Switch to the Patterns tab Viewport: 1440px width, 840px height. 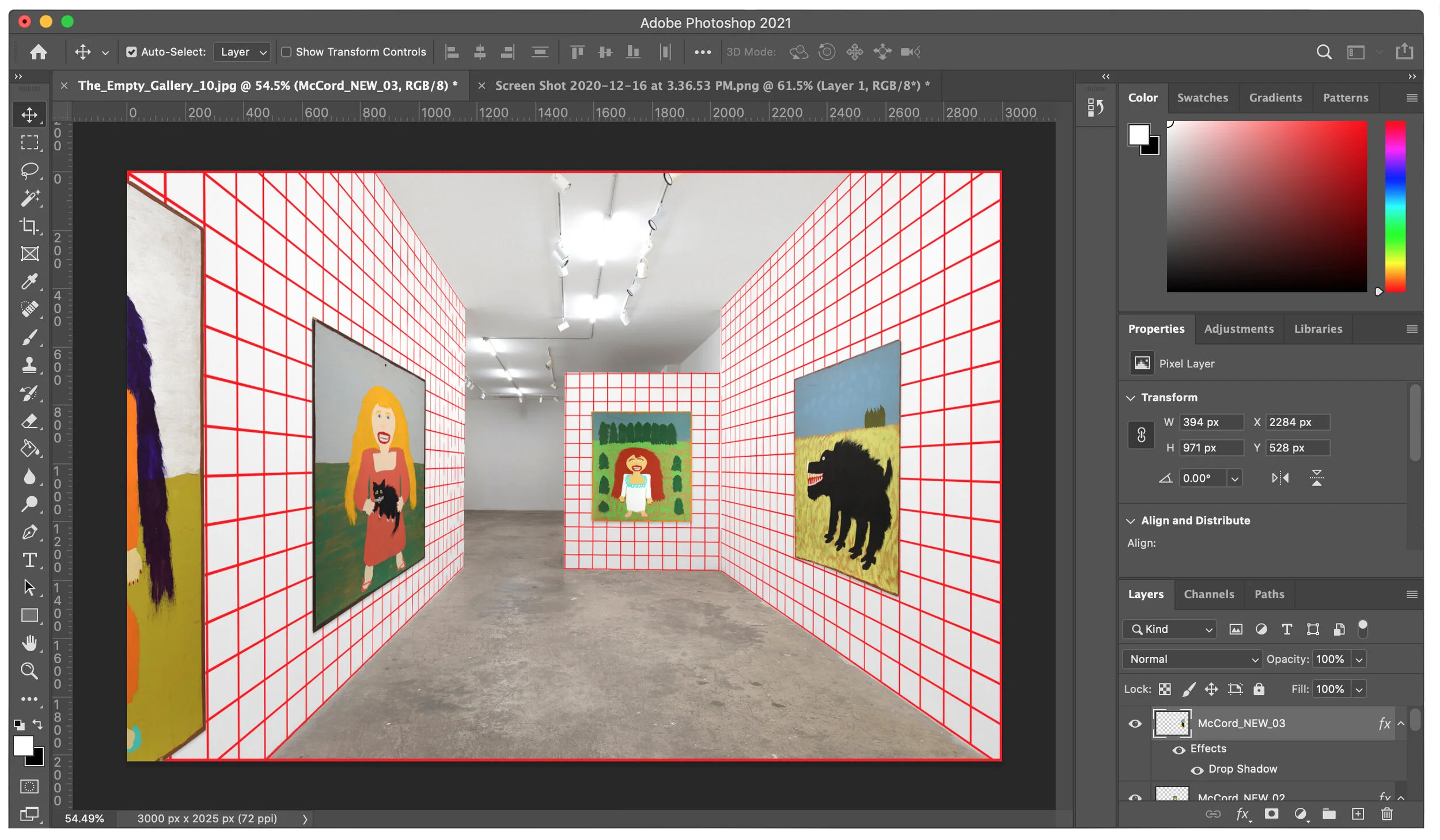(x=1345, y=98)
